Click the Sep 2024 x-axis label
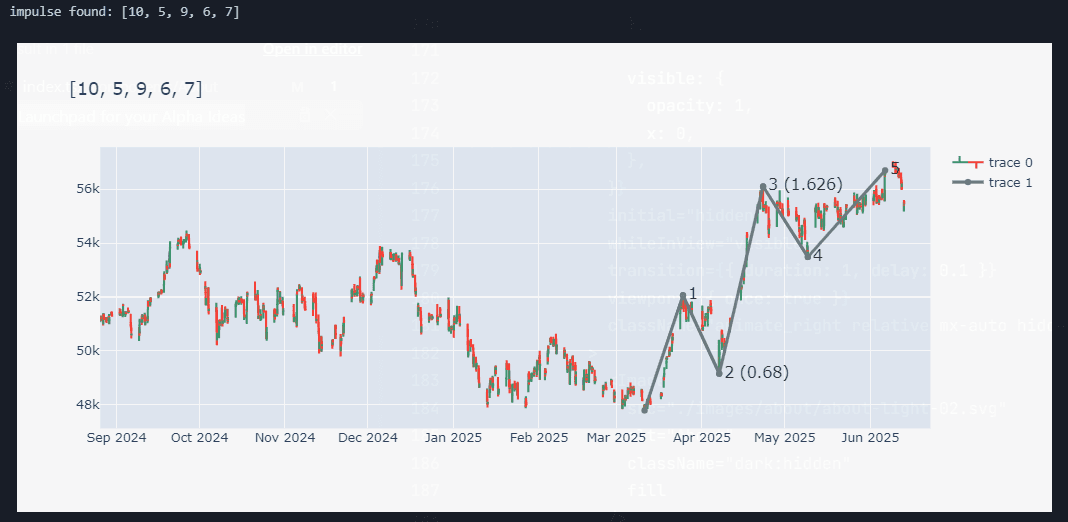1068x522 pixels. tap(116, 438)
